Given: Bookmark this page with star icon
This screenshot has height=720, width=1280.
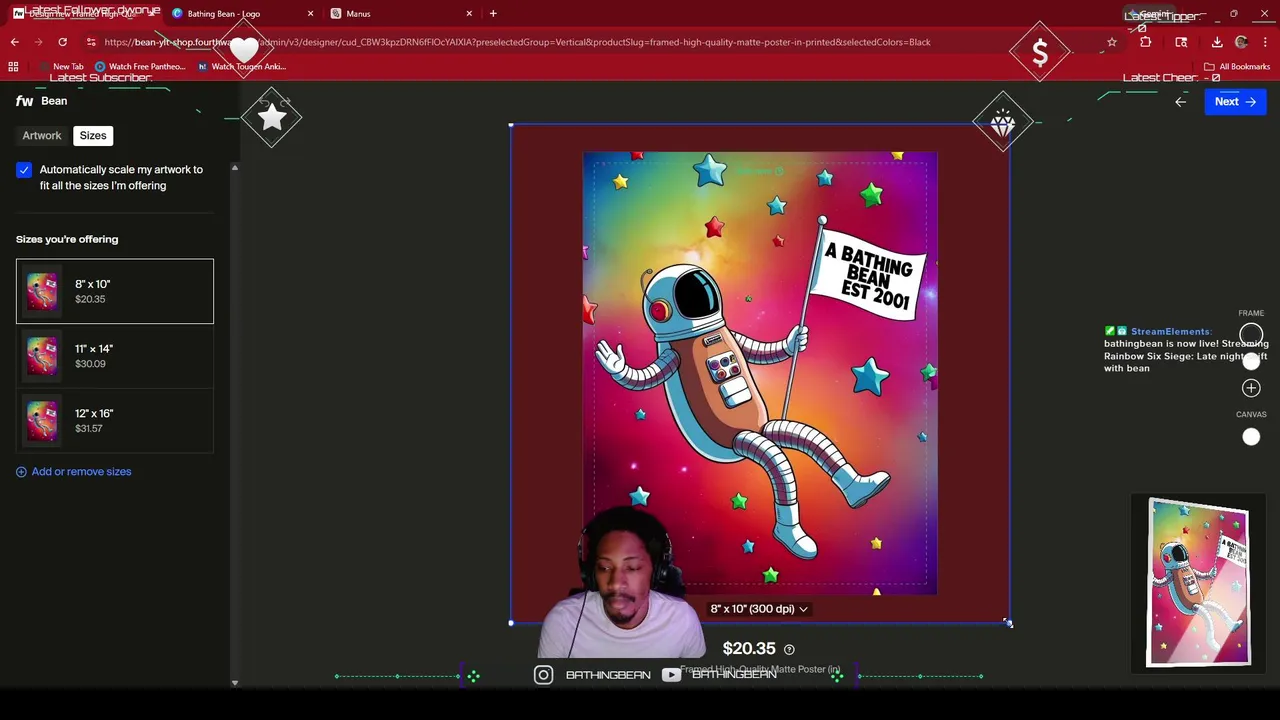Looking at the screenshot, I should point(1111,42).
